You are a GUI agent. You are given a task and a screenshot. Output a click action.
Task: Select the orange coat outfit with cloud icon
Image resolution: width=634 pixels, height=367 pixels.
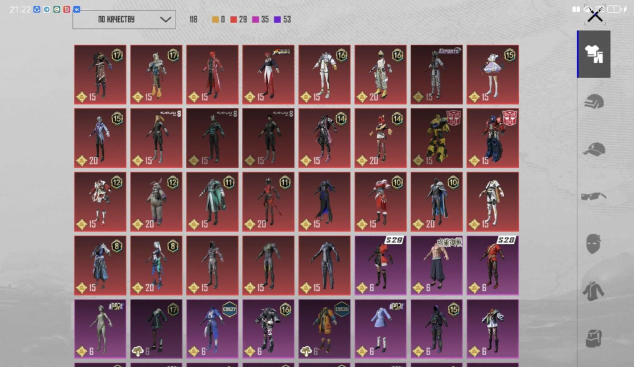[x=324, y=329]
